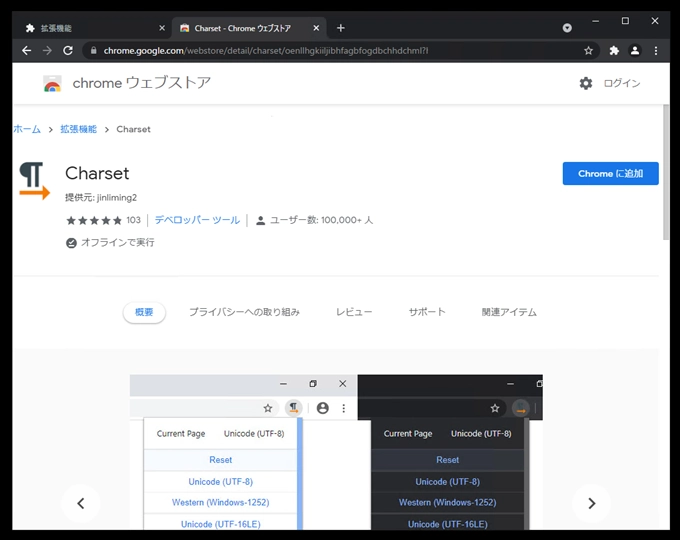
Task: Click the 提供元: jinliming2 text
Action: [x=101, y=198]
